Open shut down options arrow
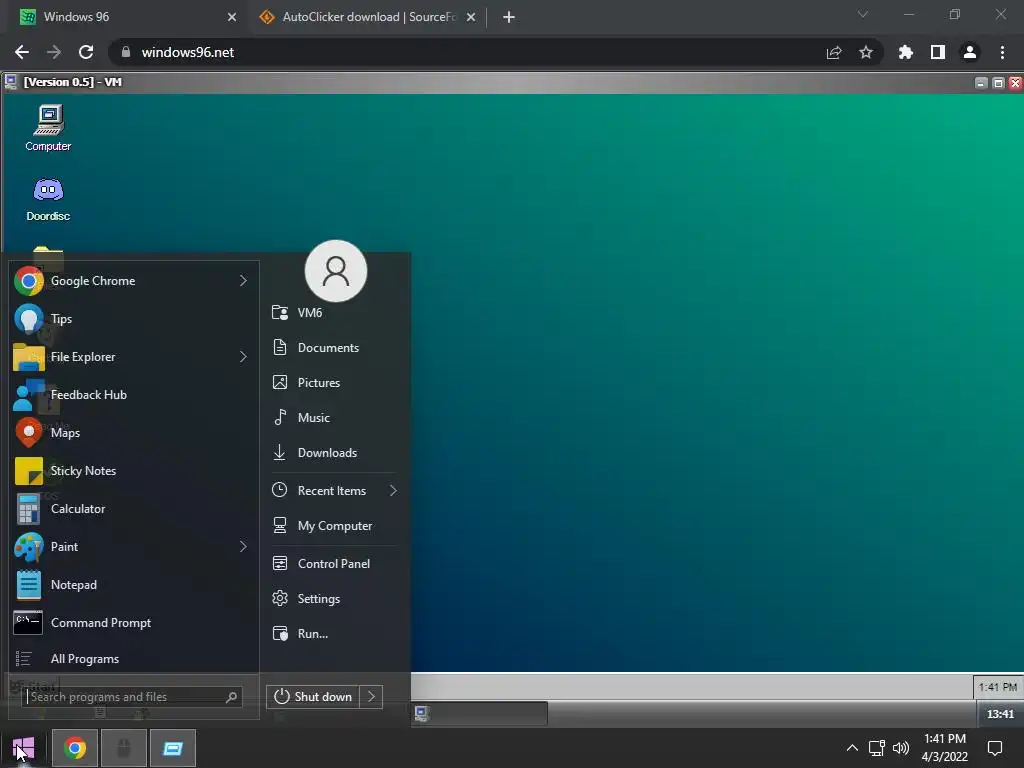Viewport: 1024px width, 768px height. [372, 697]
